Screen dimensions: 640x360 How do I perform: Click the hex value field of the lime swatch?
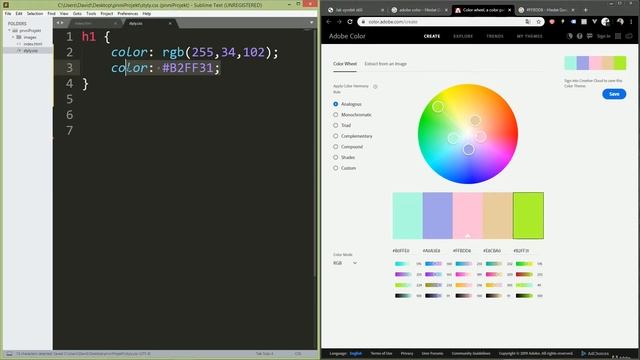pos(521,251)
